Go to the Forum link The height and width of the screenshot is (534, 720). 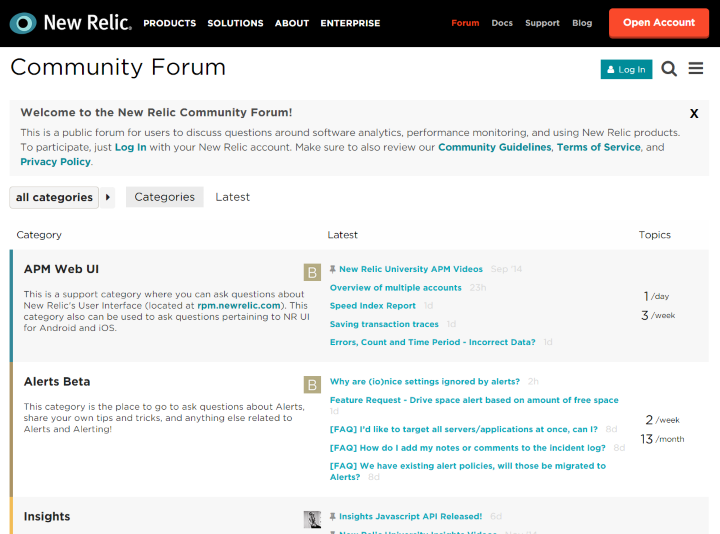click(465, 23)
